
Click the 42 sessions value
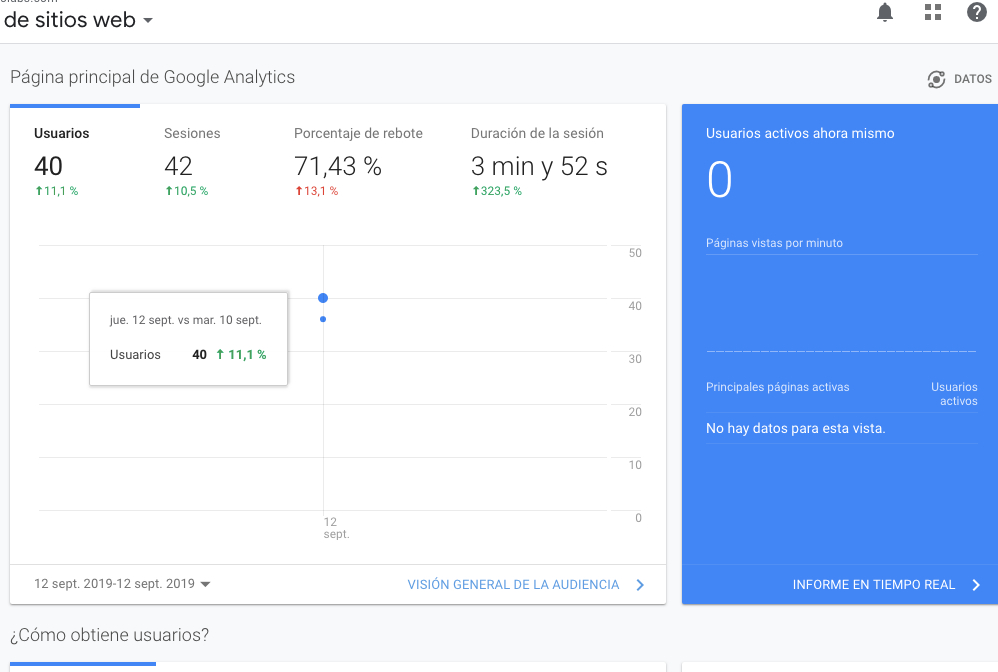pos(178,166)
